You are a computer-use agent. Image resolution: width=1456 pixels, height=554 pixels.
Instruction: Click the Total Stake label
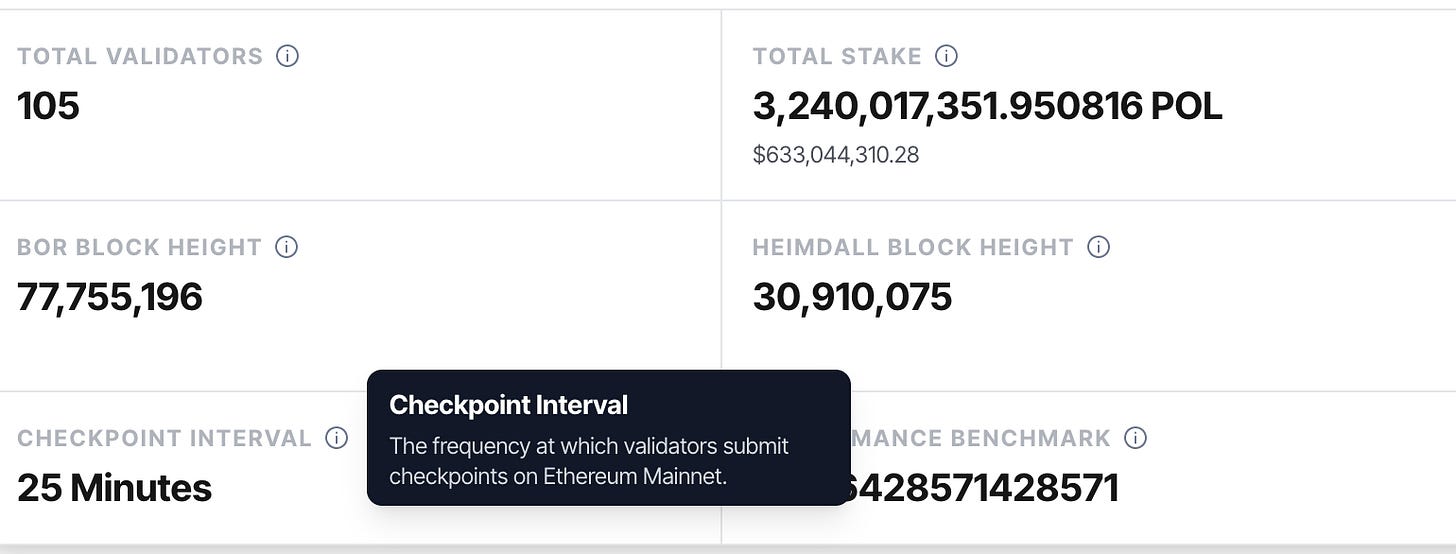(x=837, y=56)
